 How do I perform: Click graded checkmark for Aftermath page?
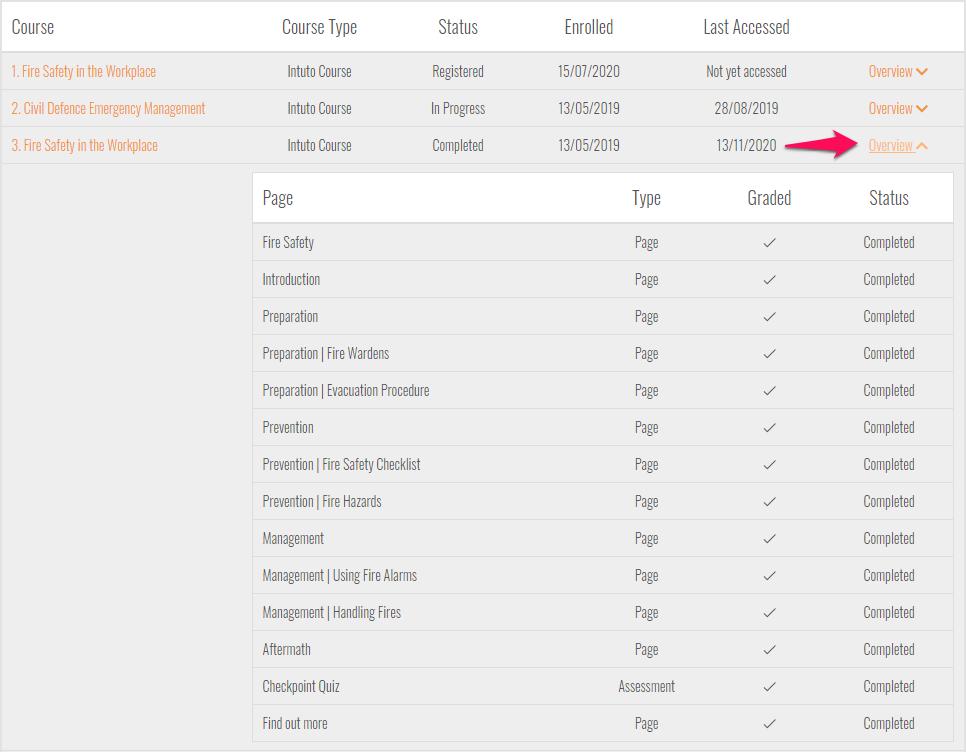coord(769,650)
